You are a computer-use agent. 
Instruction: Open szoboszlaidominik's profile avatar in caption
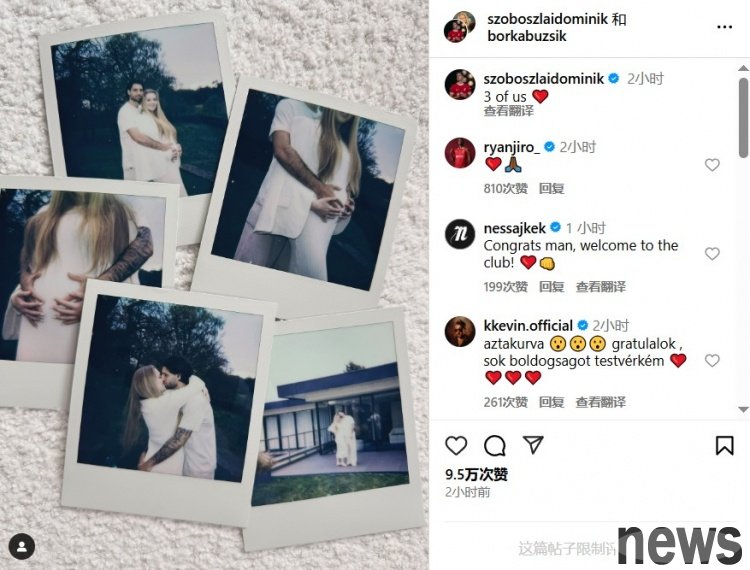[460, 84]
